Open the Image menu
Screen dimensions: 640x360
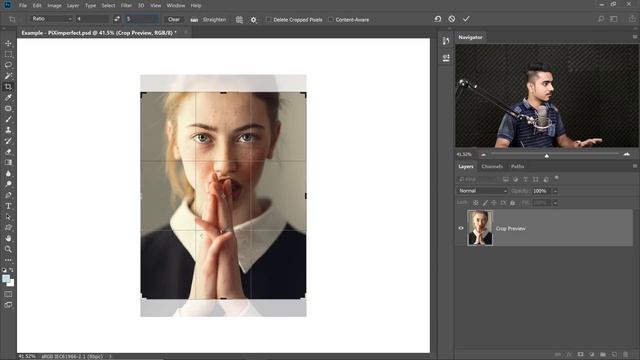click(x=54, y=6)
